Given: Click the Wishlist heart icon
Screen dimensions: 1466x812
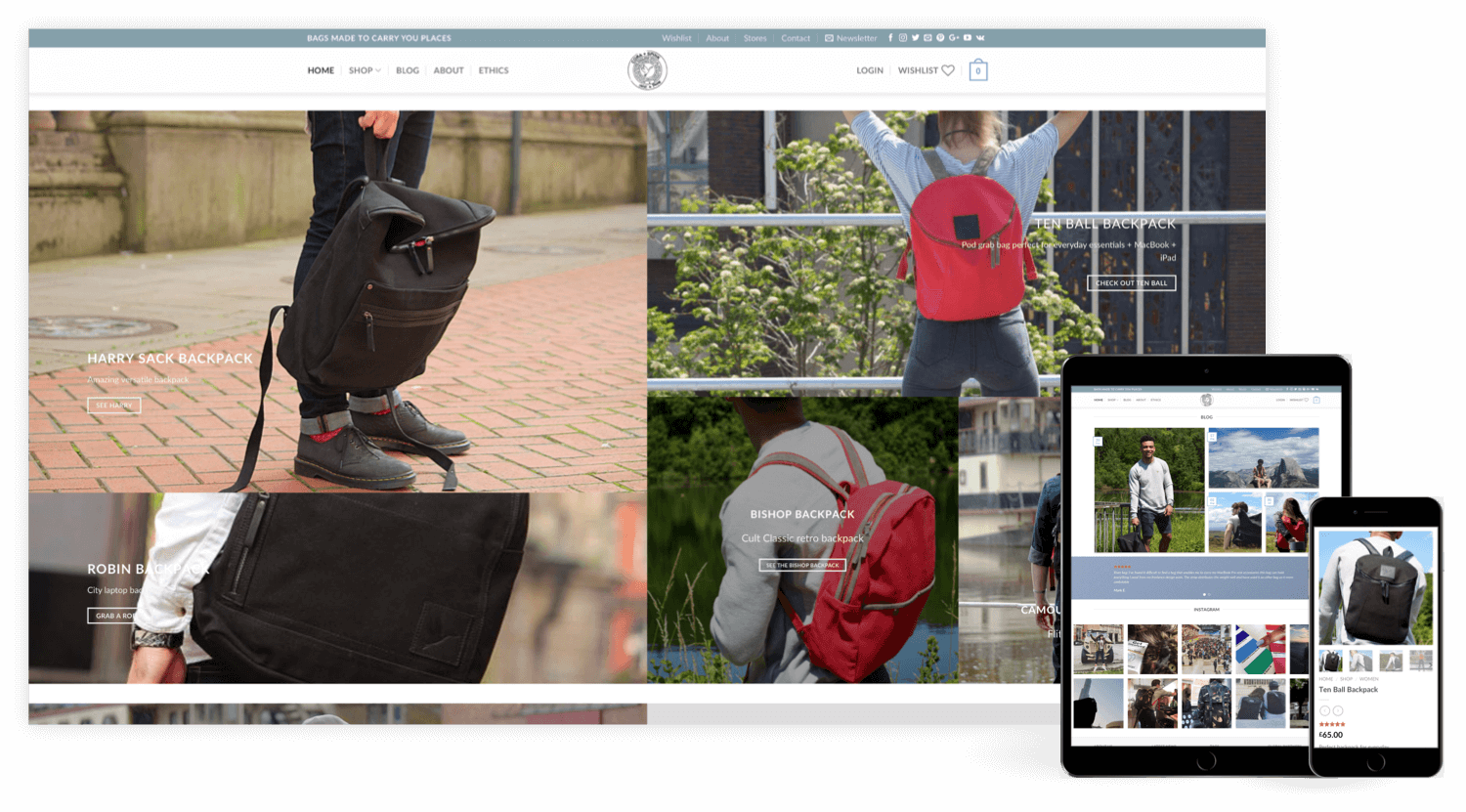Looking at the screenshot, I should pyautogui.click(x=948, y=70).
